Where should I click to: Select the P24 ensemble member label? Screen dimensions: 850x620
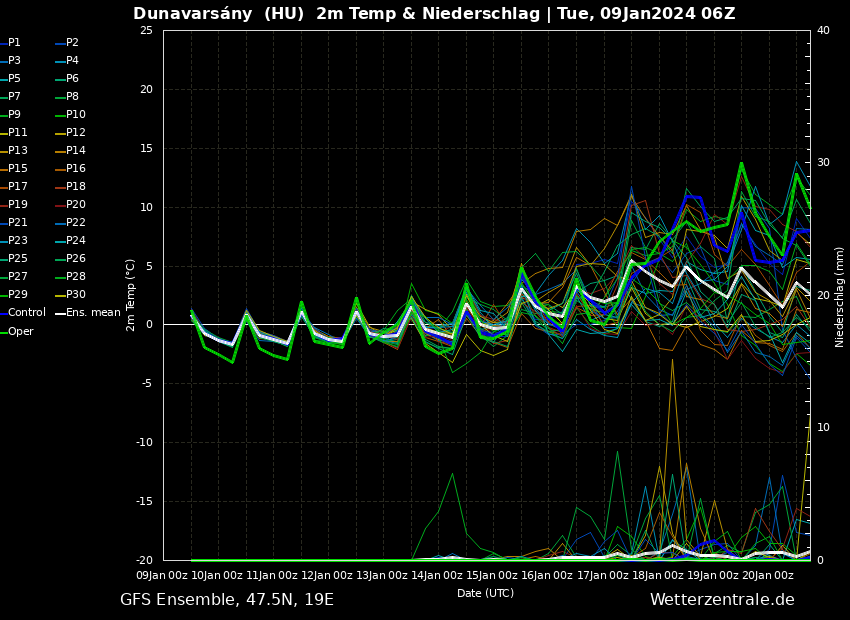tap(76, 241)
